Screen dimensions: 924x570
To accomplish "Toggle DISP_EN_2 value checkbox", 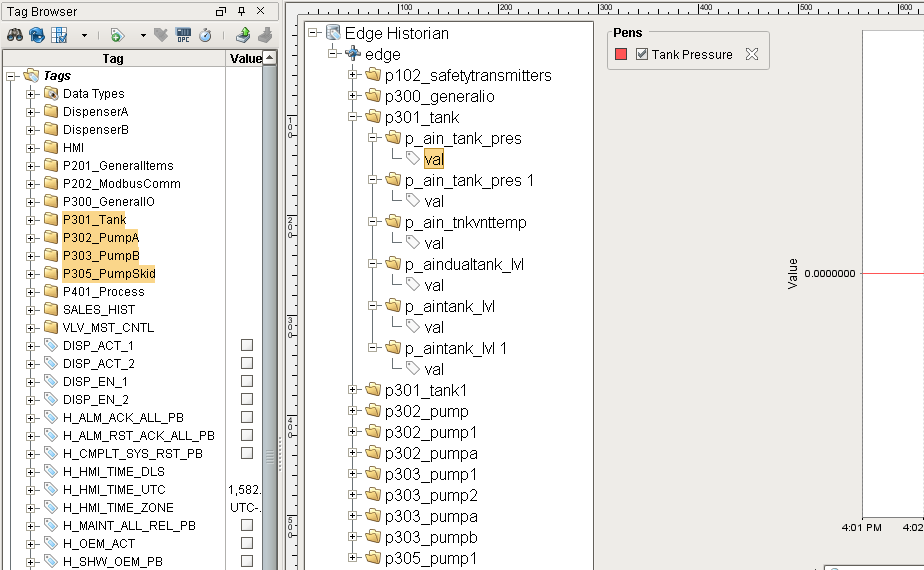I will click(247, 399).
